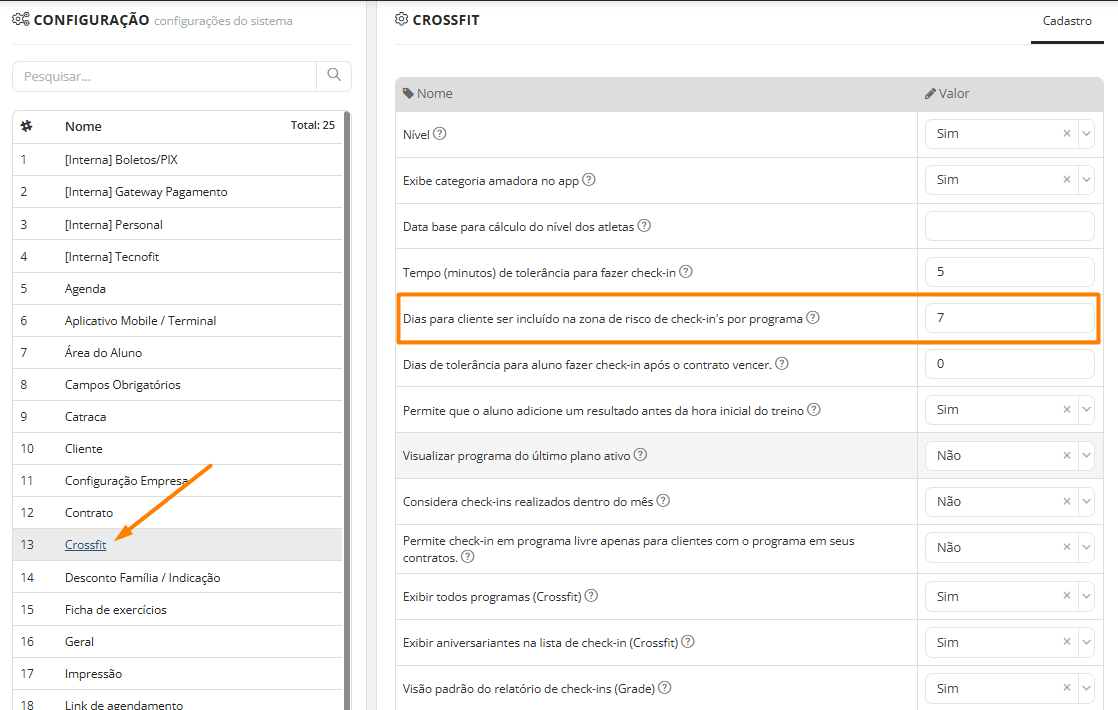Screen dimensions: 1118x710
Task: Open help icon next to Nível
Action: [x=440, y=133]
